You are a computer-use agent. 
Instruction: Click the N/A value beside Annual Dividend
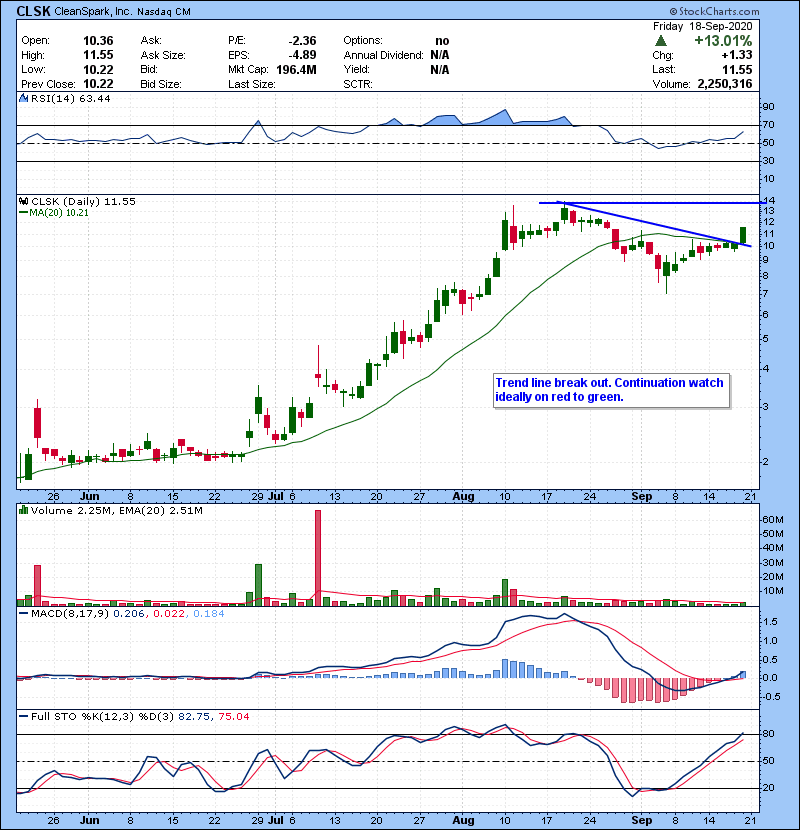coord(439,55)
